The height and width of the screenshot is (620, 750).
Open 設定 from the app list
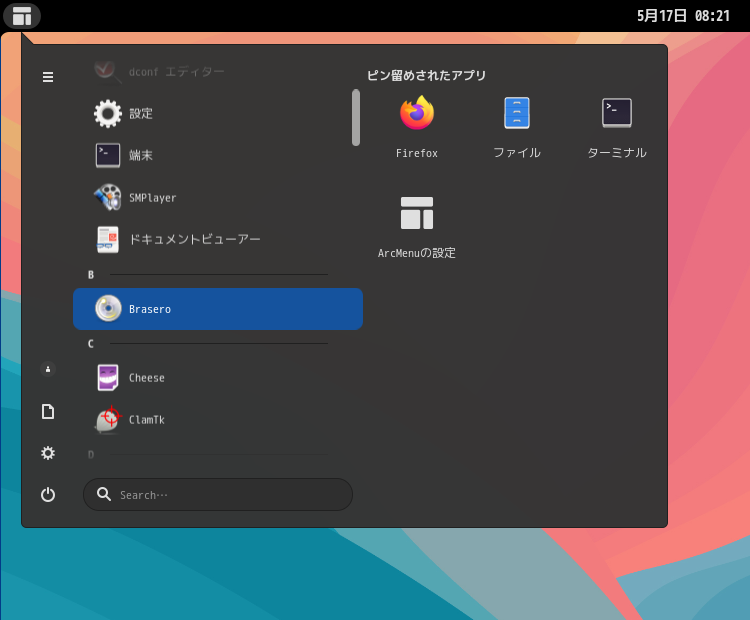click(218, 113)
